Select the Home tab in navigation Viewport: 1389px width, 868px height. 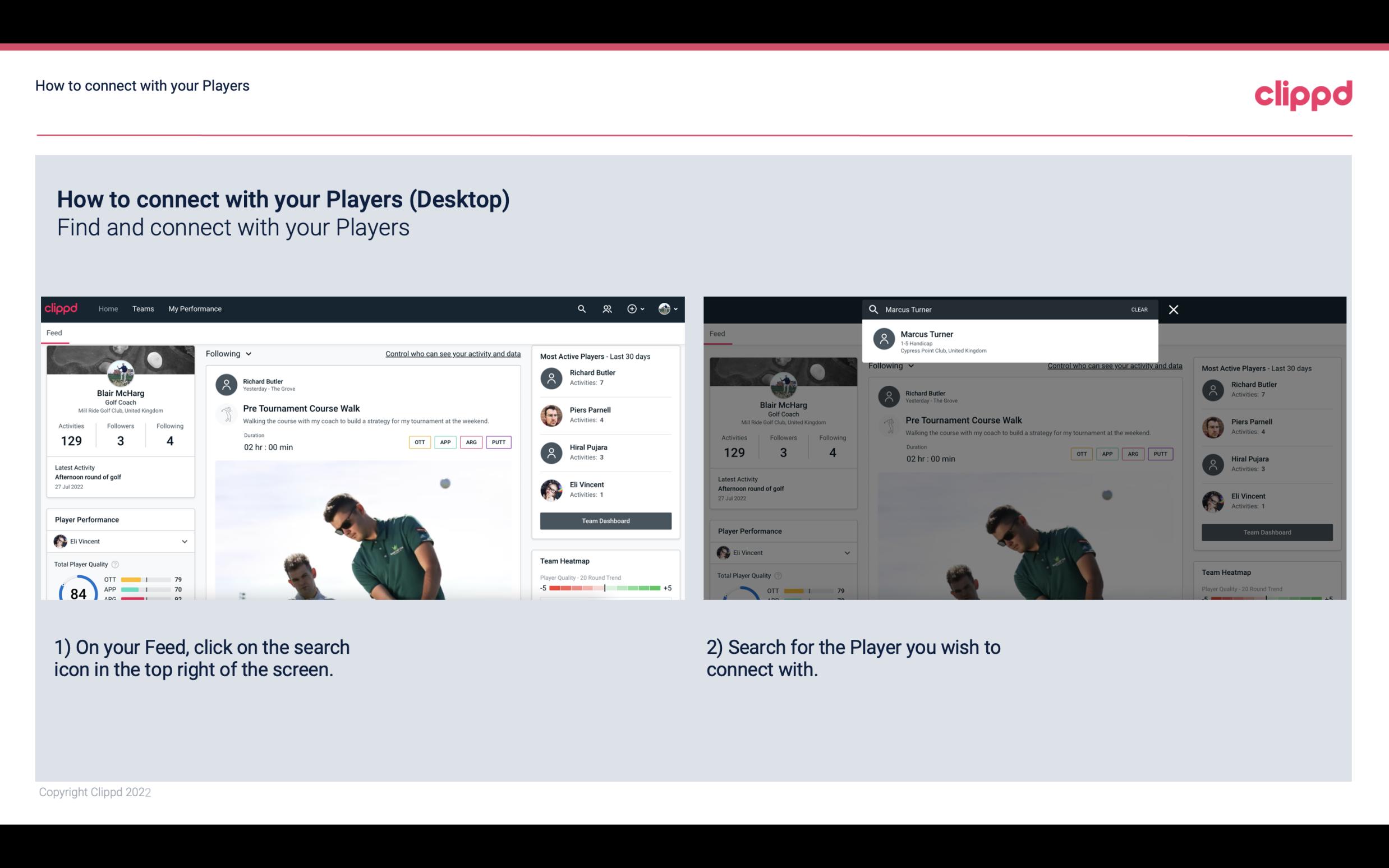pos(108,309)
